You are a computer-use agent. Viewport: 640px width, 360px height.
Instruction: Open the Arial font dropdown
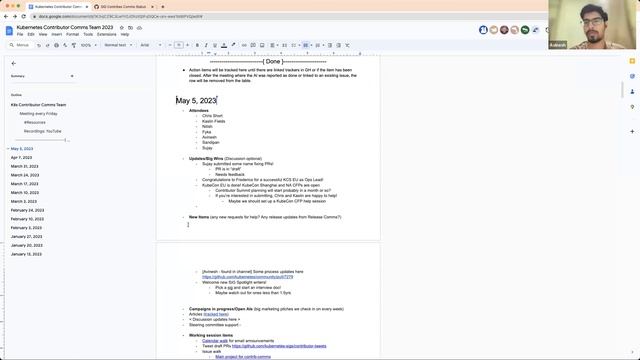[x=151, y=45]
